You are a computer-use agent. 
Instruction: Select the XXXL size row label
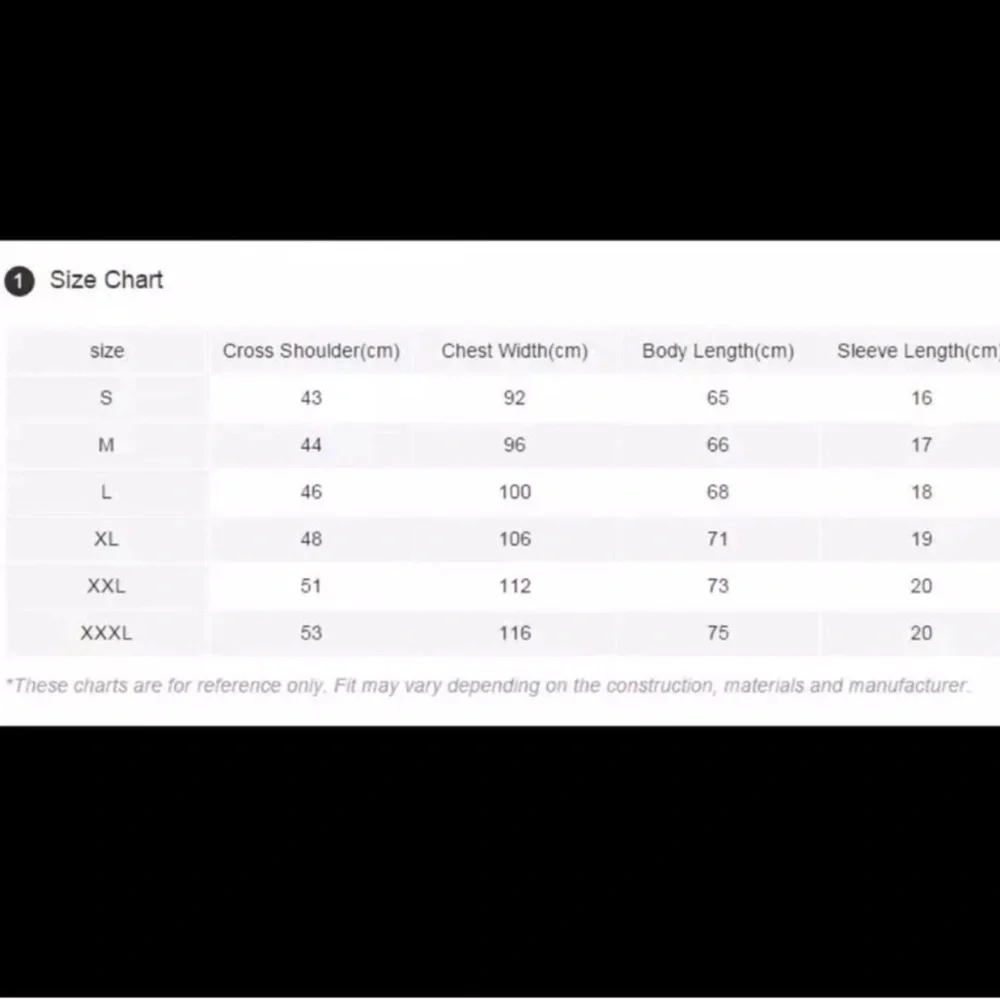click(107, 633)
